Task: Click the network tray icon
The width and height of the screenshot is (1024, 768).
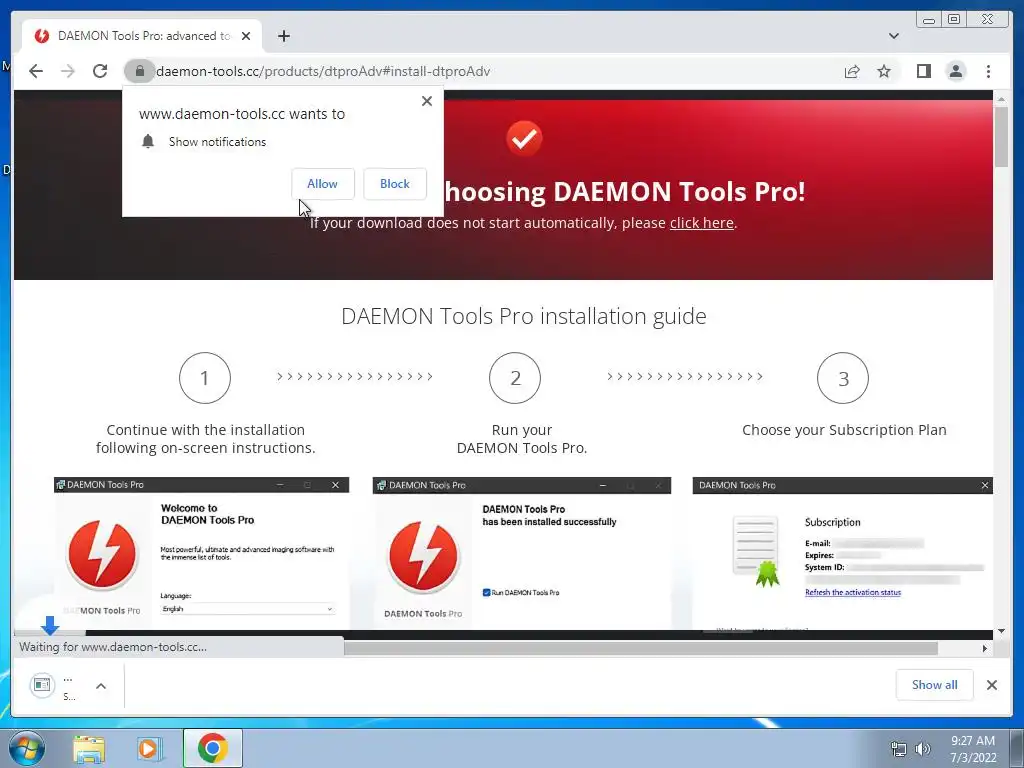Action: click(x=899, y=750)
